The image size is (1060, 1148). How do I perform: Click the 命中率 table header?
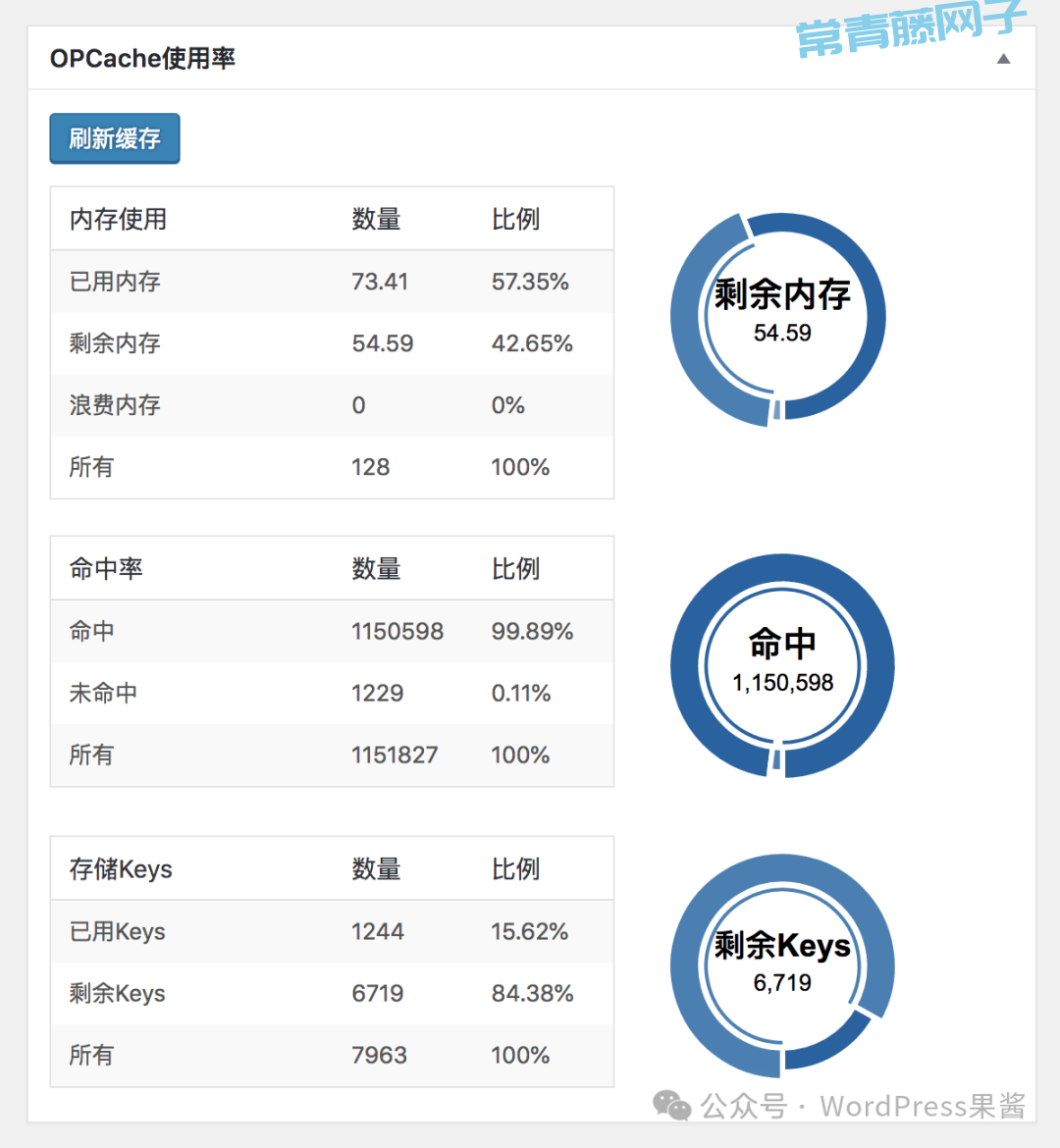coord(106,569)
